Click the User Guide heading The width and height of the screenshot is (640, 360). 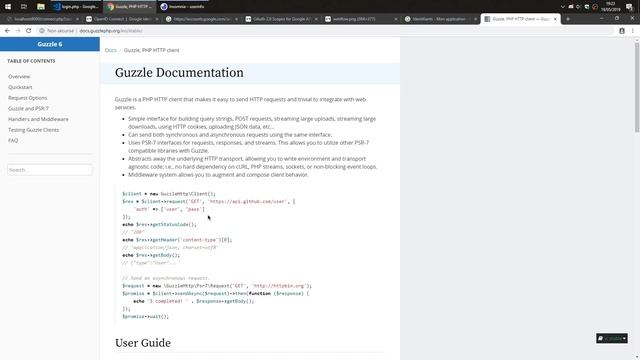[143, 343]
